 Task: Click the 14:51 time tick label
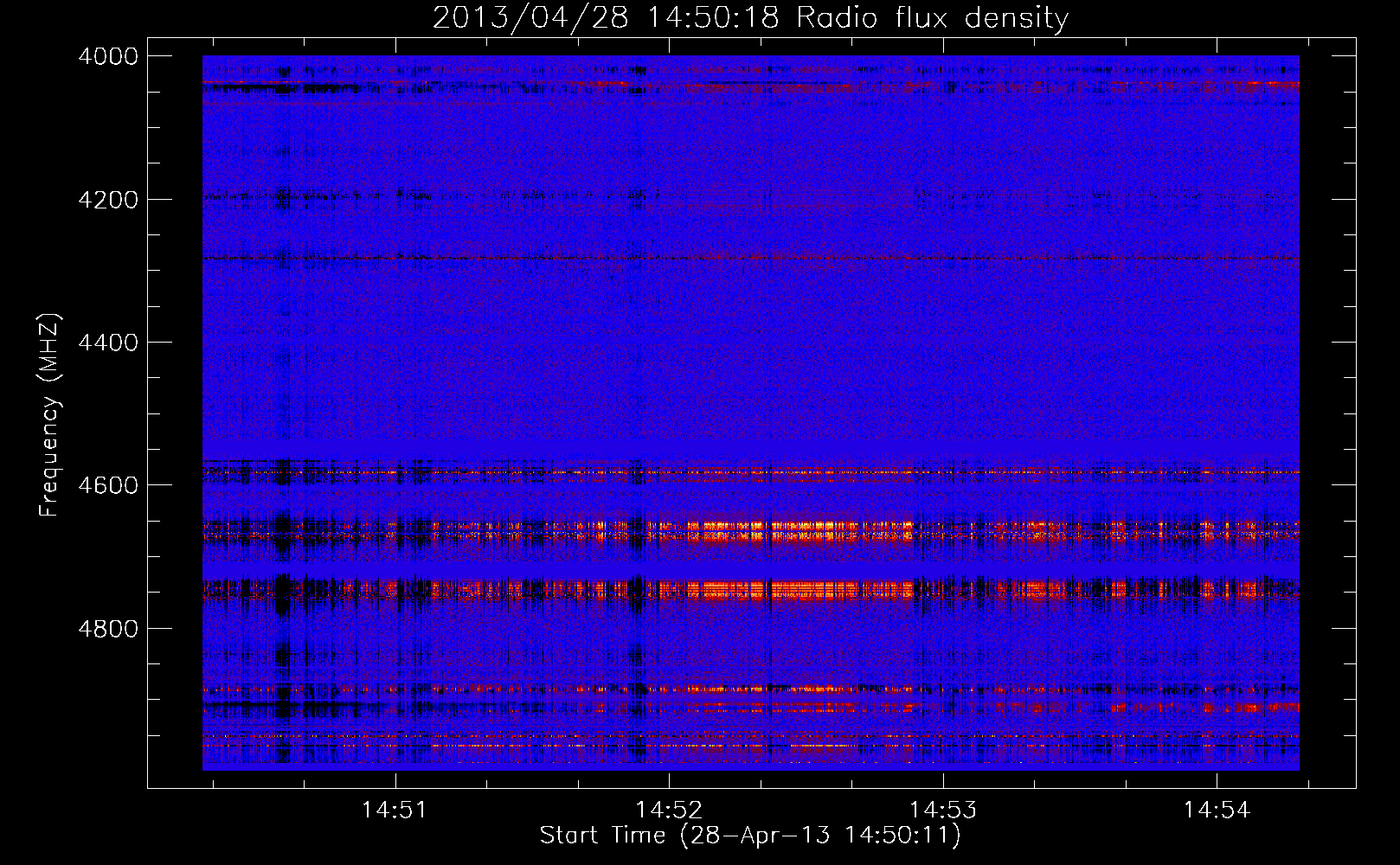click(x=395, y=811)
